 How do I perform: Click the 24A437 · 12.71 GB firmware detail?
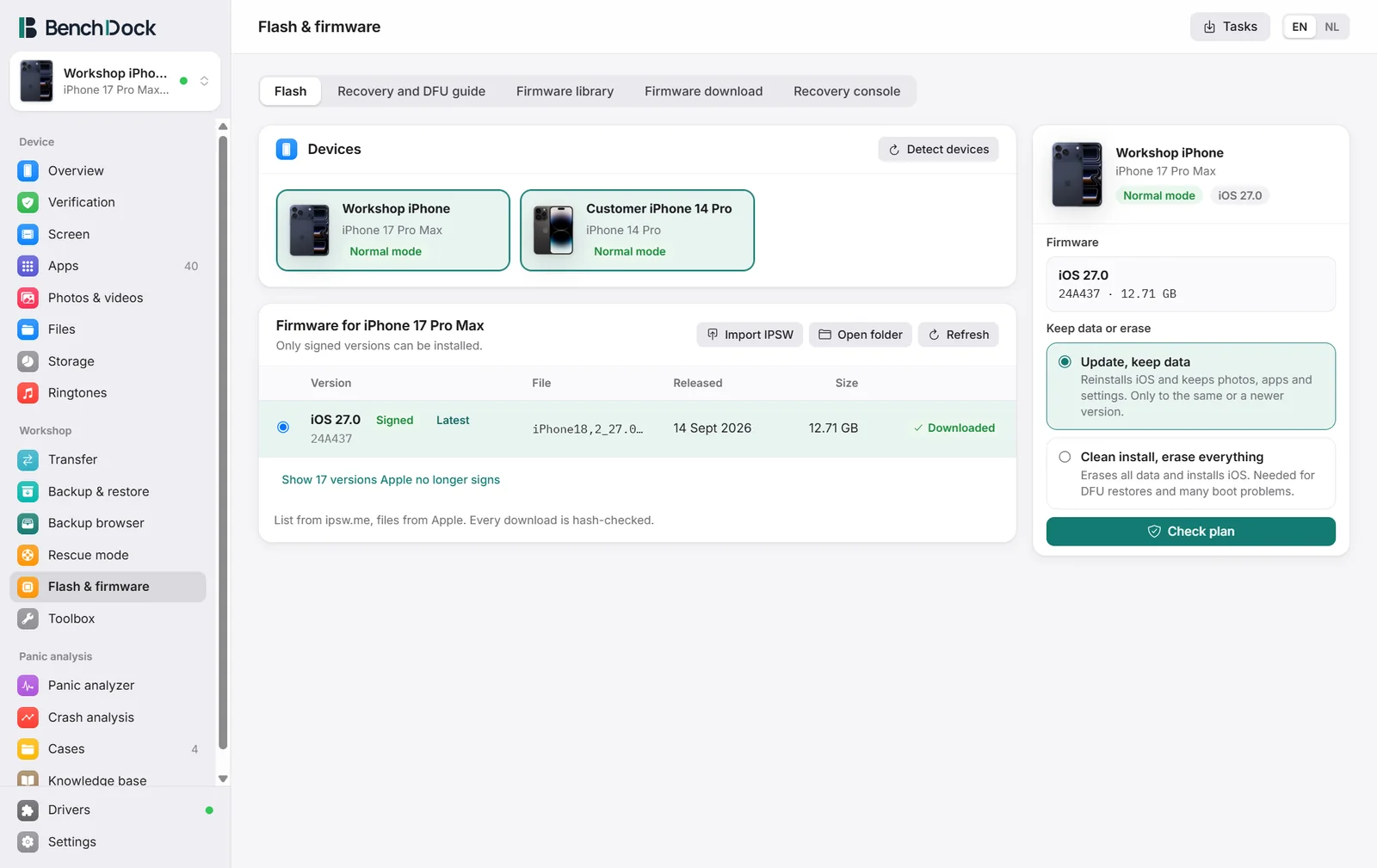tap(1117, 293)
